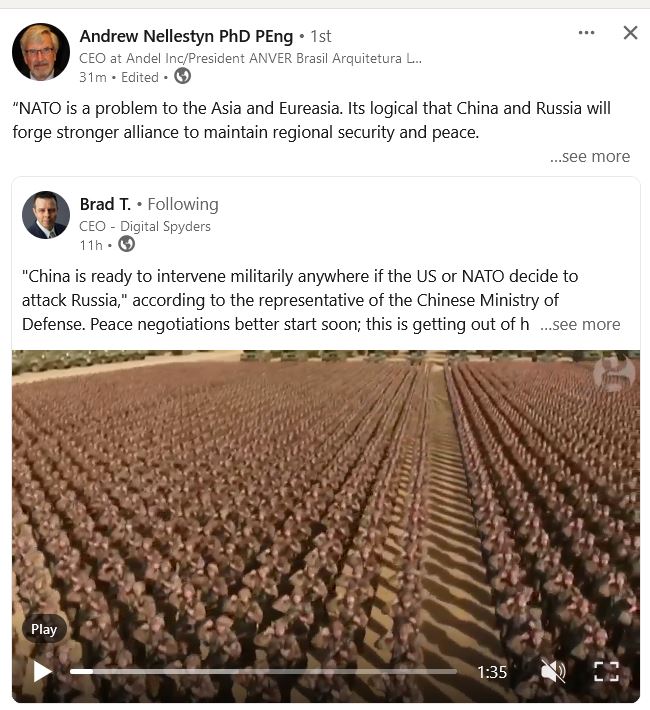Click the CEO at Andel Inc headline
The width and height of the screenshot is (650, 710).
(250, 58)
